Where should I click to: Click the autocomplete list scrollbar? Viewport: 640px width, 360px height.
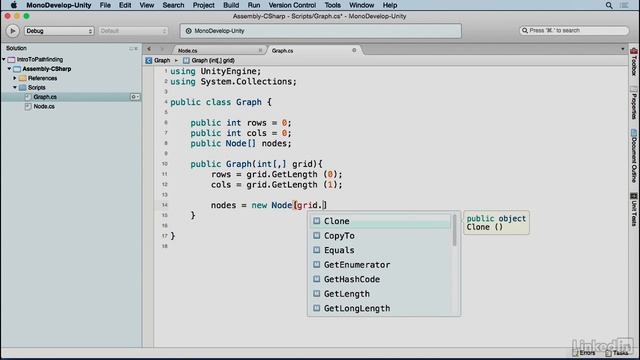[x=455, y=230]
